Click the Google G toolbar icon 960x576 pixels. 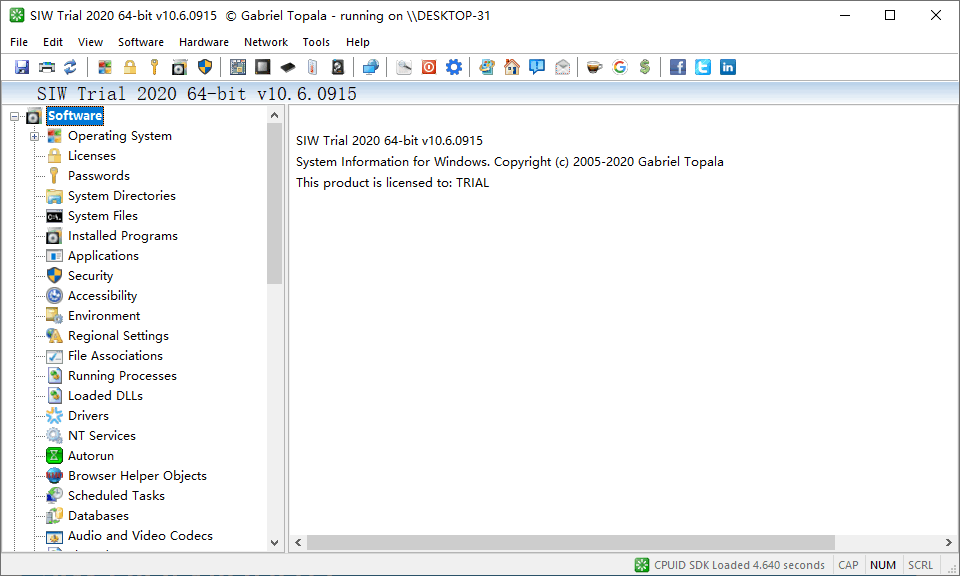620,67
